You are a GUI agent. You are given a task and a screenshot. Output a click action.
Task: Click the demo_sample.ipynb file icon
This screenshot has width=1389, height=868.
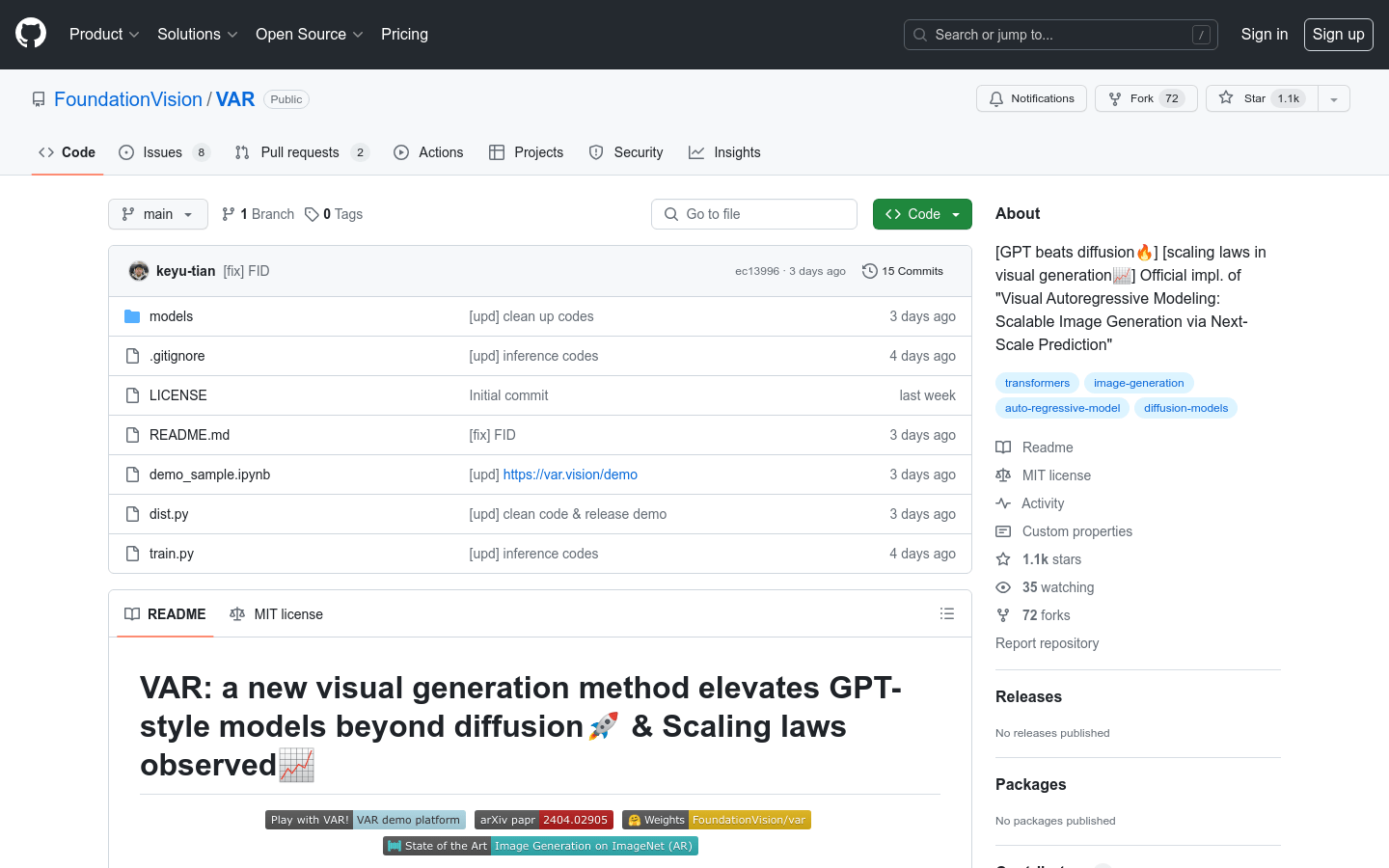tap(132, 475)
